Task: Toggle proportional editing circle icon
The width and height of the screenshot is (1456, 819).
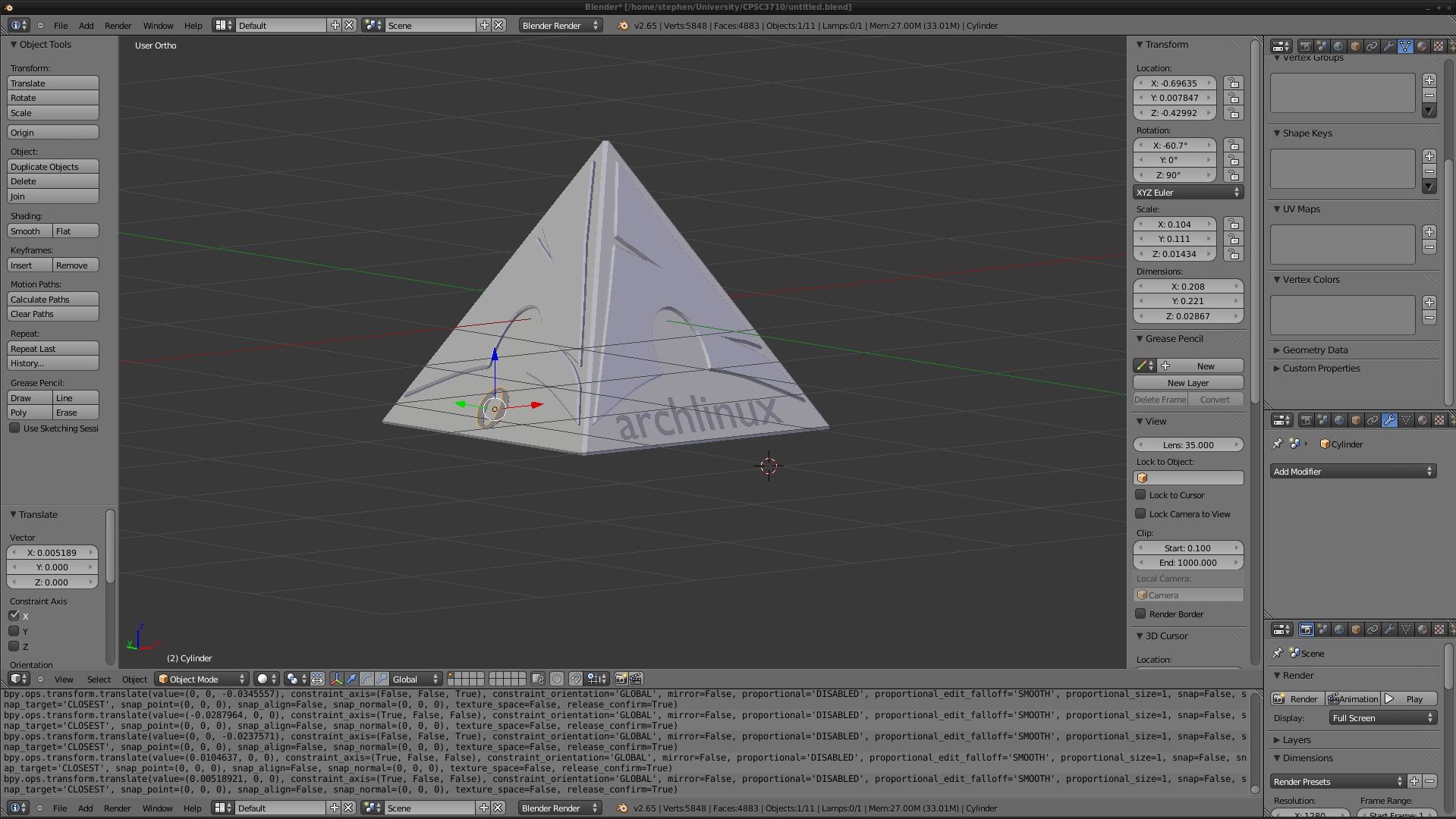Action: 557,679
